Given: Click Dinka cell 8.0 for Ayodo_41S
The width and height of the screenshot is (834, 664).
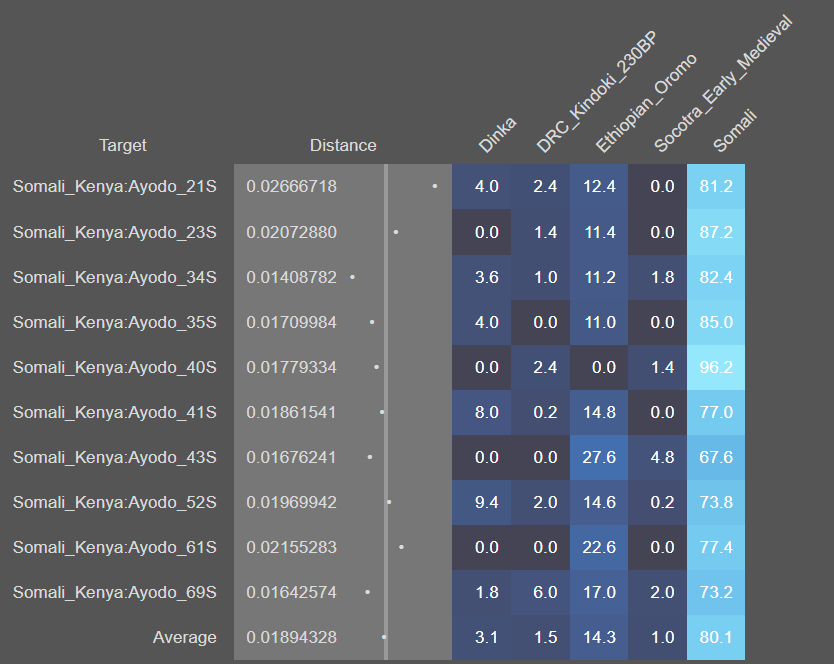Looking at the screenshot, I should pos(482,412).
